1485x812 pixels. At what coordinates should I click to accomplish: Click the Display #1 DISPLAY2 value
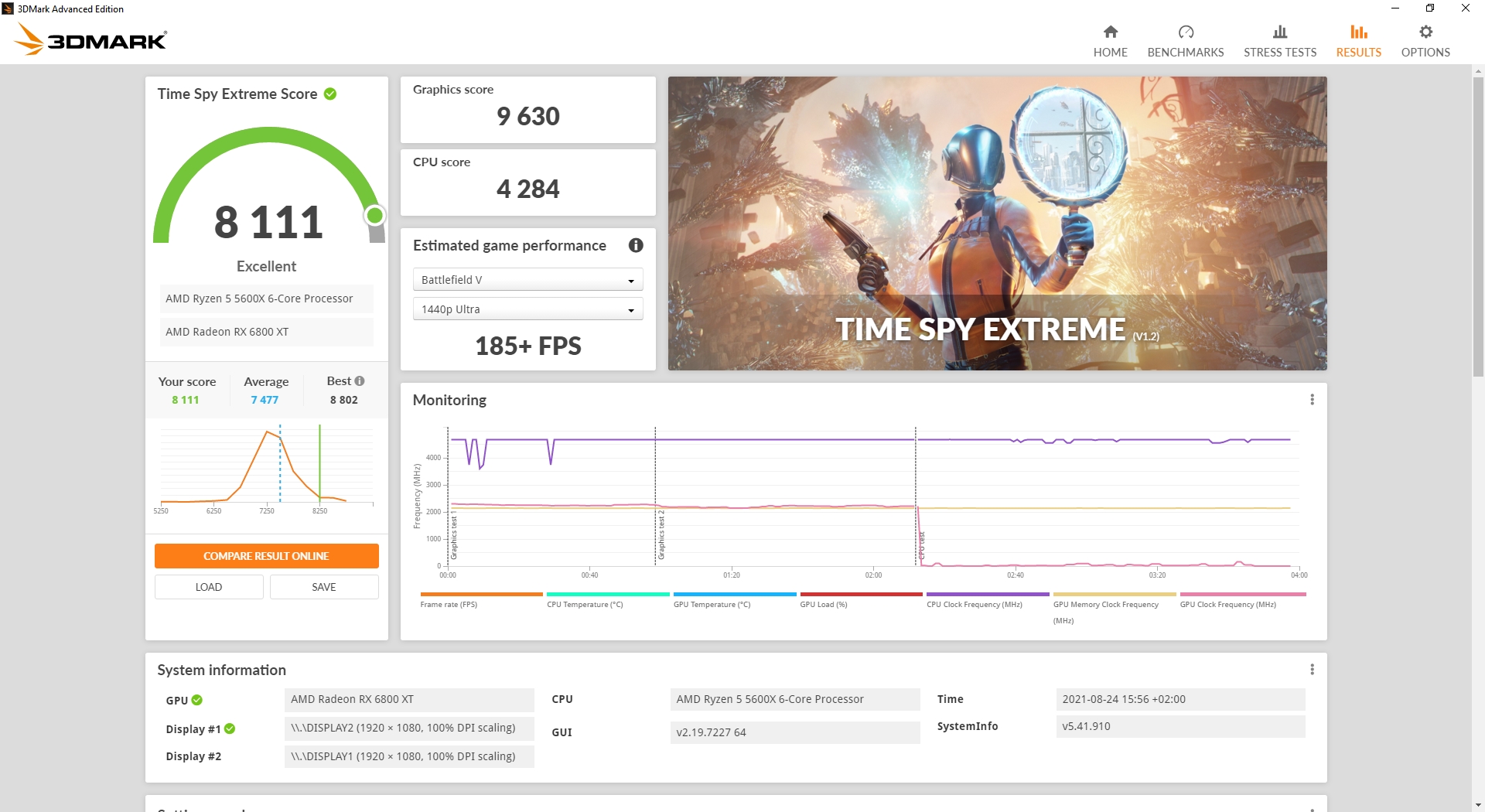(409, 728)
